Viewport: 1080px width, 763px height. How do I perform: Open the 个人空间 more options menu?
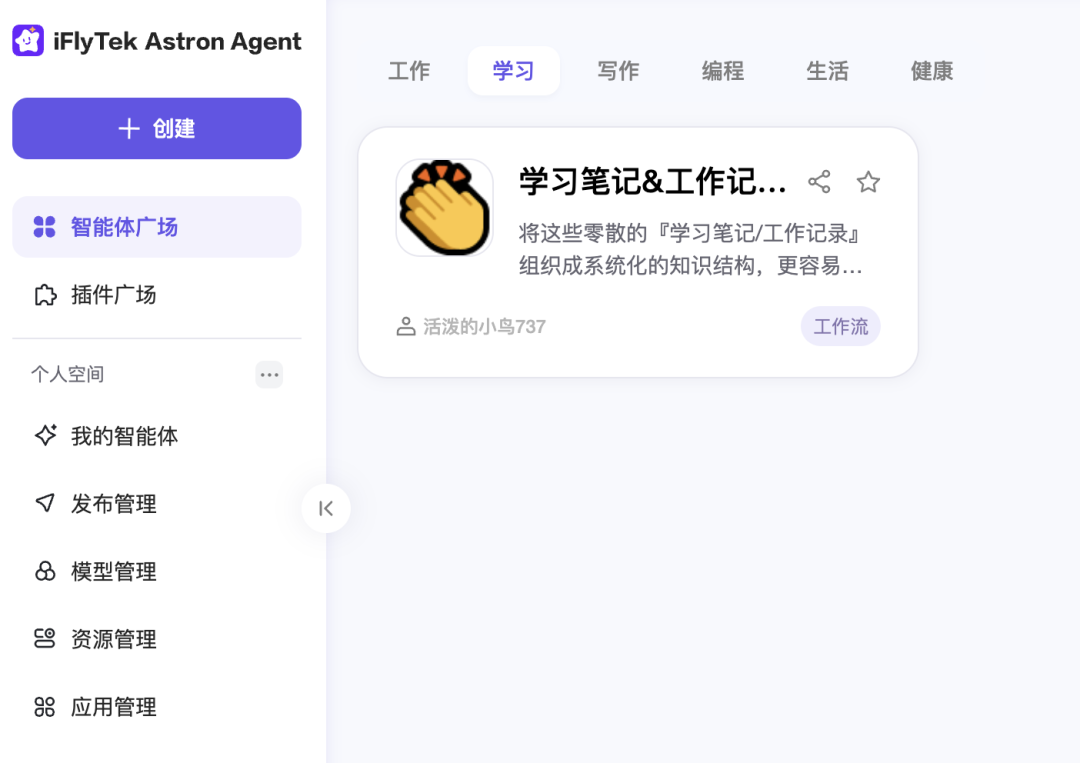[269, 375]
